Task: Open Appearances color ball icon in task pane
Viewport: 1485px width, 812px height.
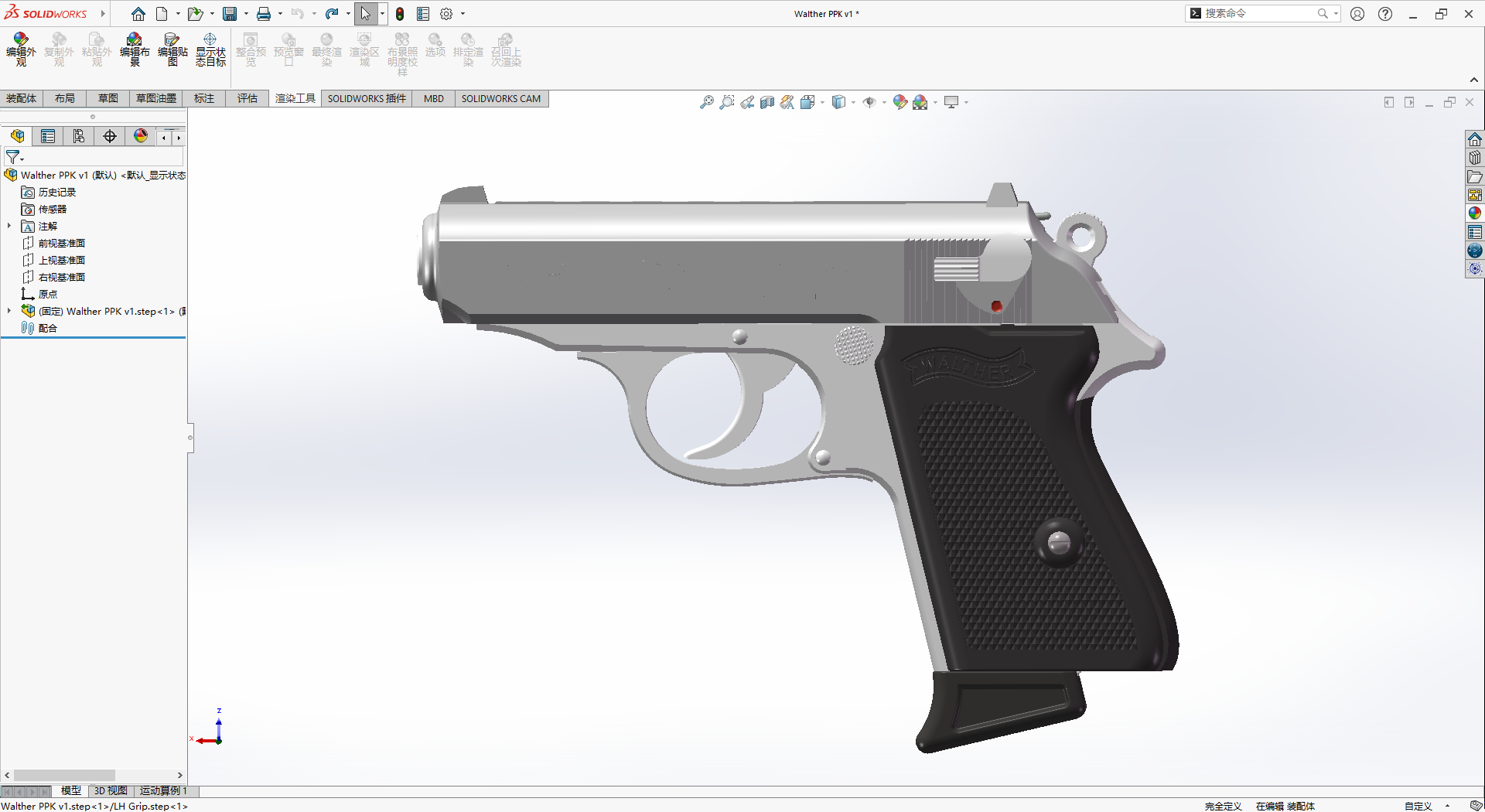Action: pyautogui.click(x=1475, y=213)
